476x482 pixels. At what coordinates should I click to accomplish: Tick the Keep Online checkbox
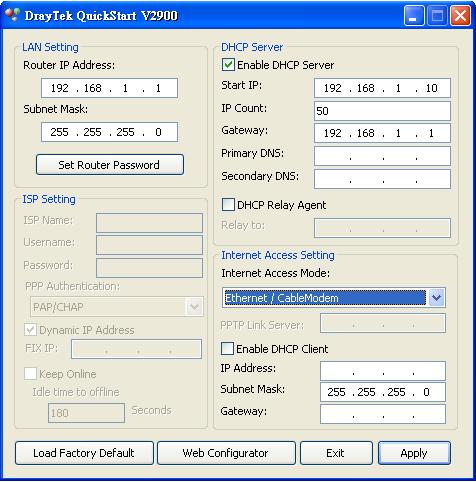coord(30,374)
